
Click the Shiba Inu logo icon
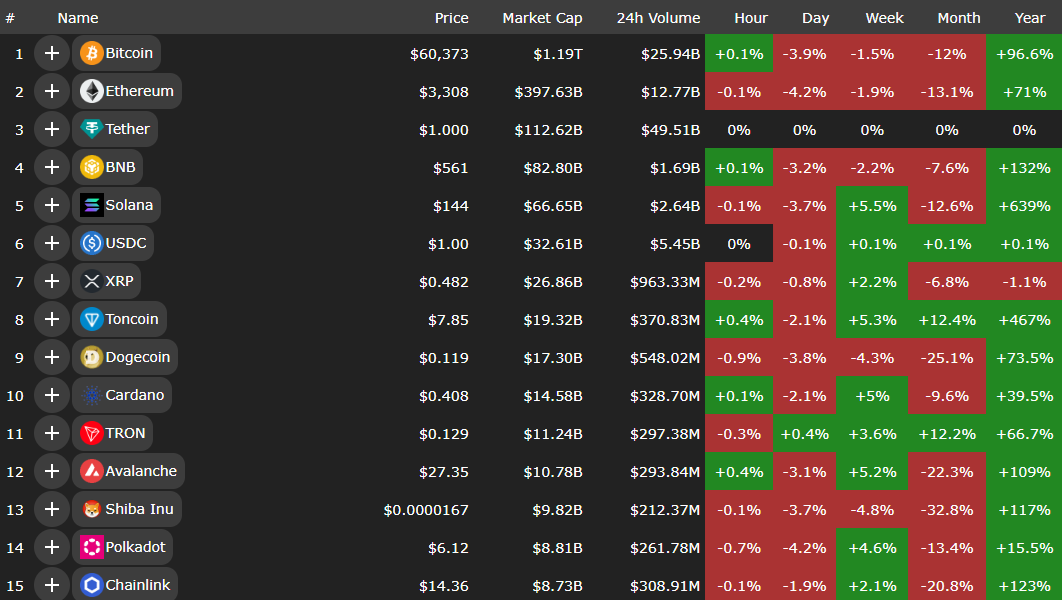pos(92,509)
